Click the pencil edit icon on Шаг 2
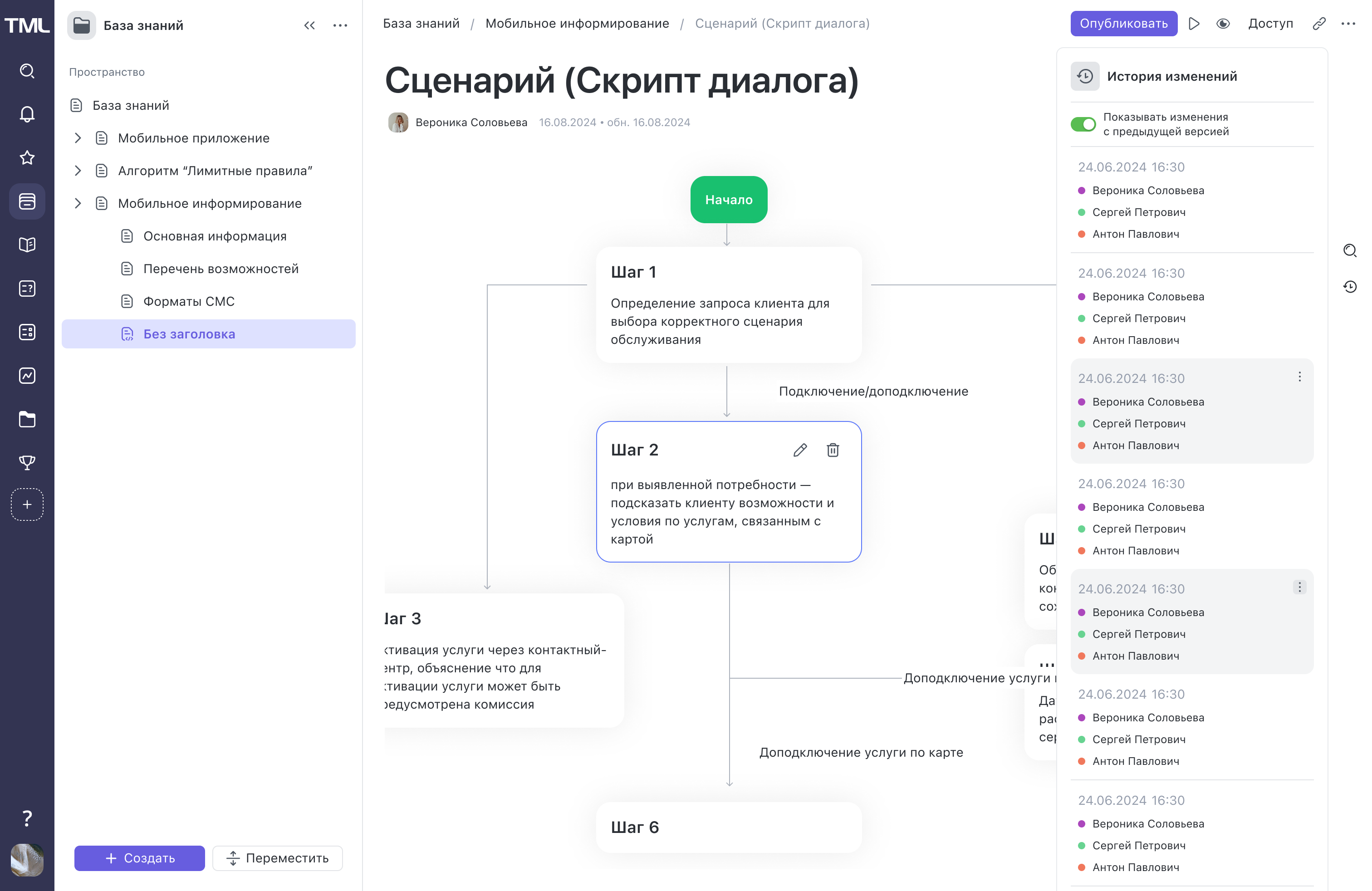 click(x=799, y=450)
